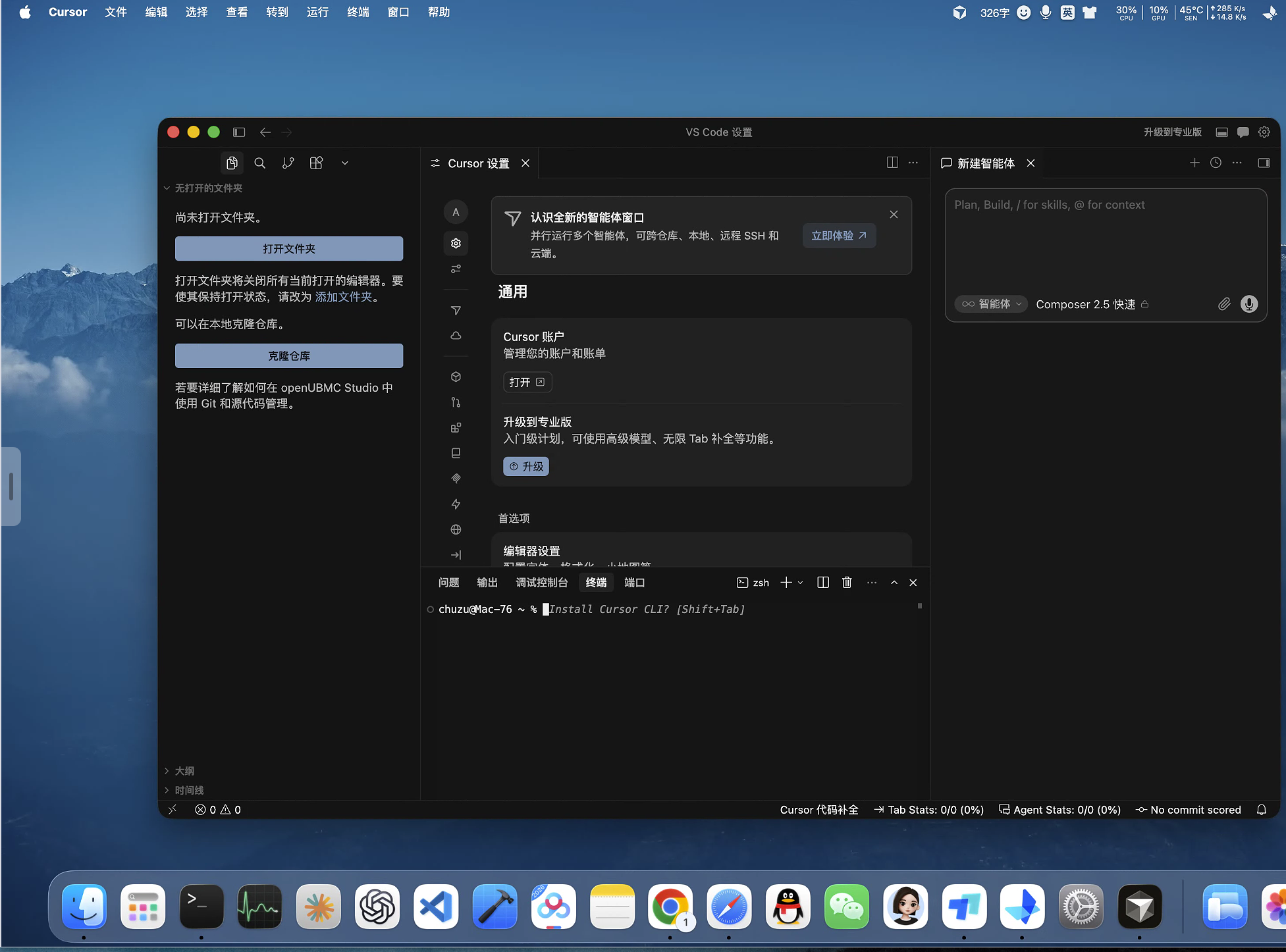The width and height of the screenshot is (1286, 952).
Task: Toggle the English input method in menu bar
Action: pos(1067,13)
